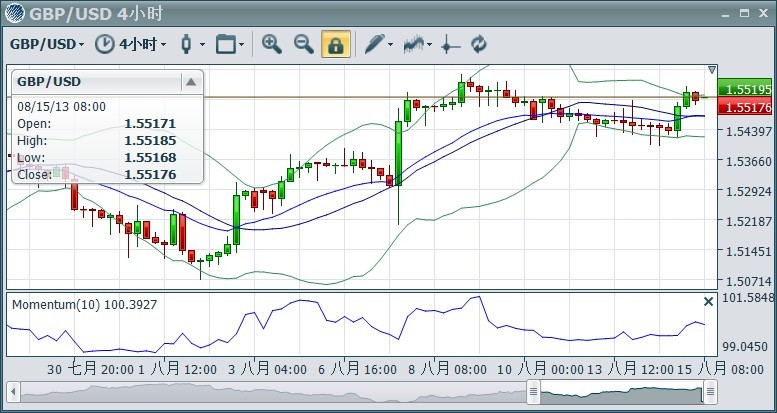Click the 3 八月 04:00 time label
This screenshot has width=777, height=413.
click(267, 369)
